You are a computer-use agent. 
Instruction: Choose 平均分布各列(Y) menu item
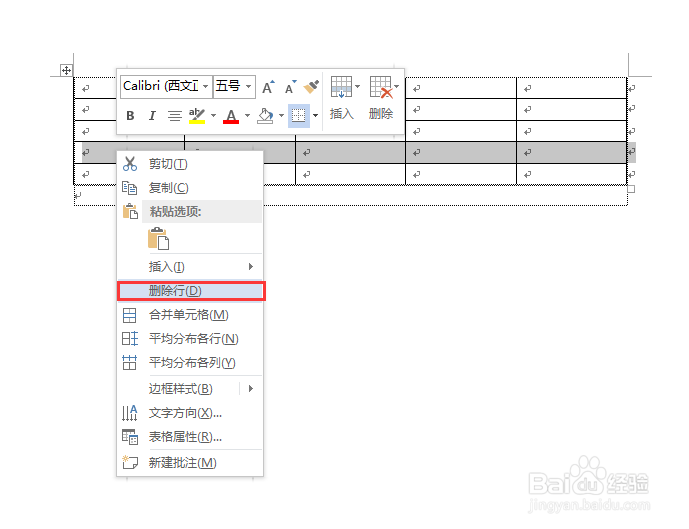coord(190,363)
